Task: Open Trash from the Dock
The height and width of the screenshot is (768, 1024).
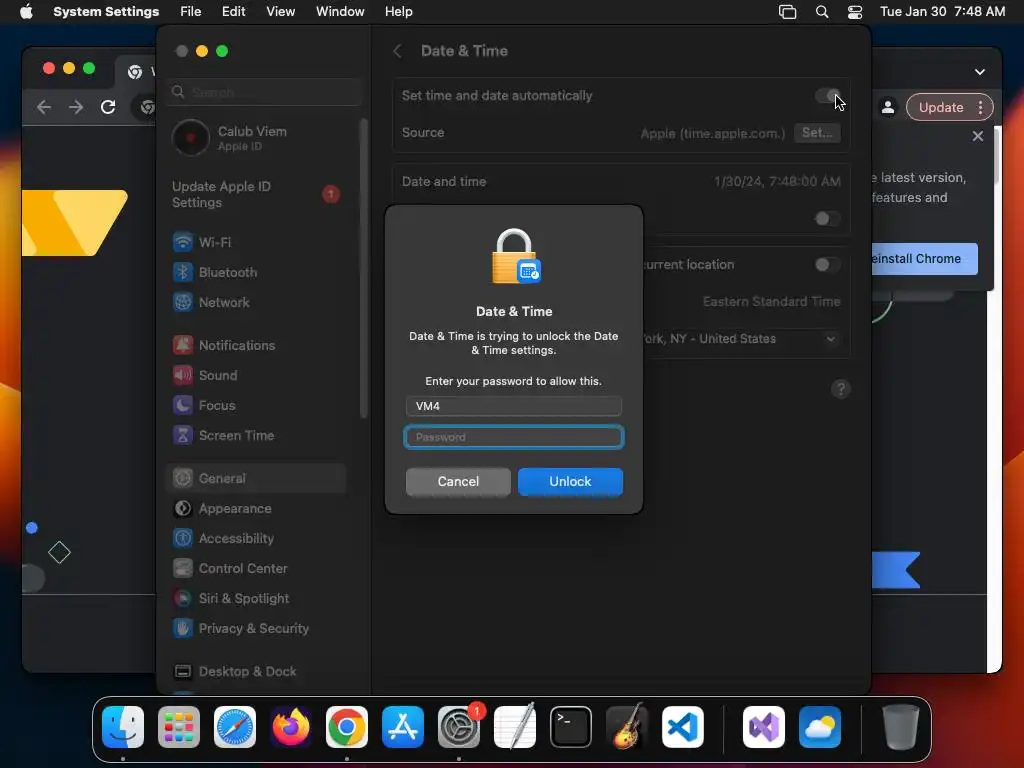Action: 901,727
